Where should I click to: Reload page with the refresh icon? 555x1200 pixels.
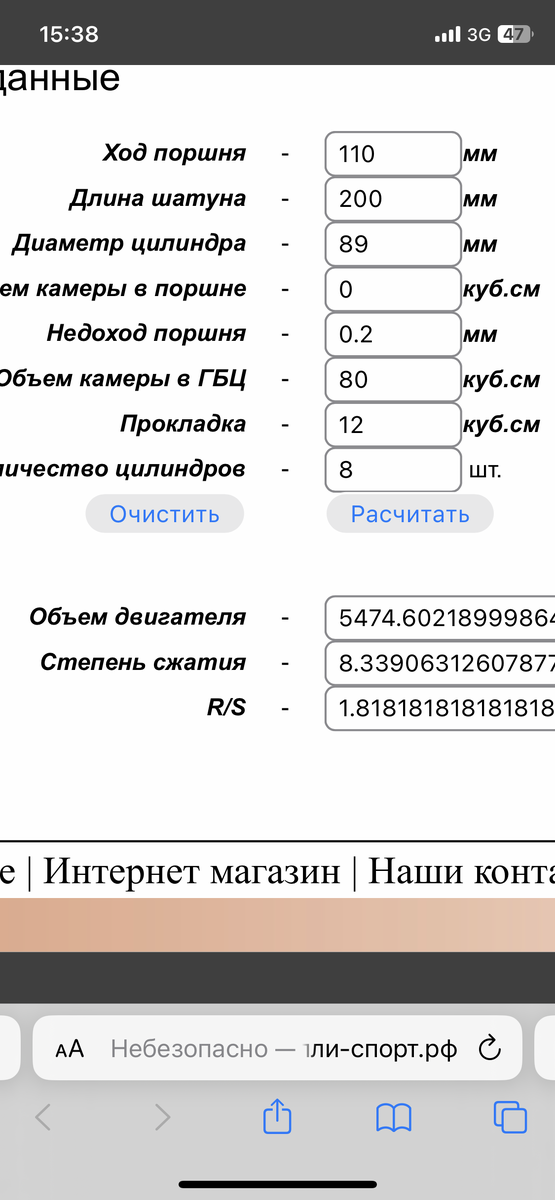[489, 1048]
